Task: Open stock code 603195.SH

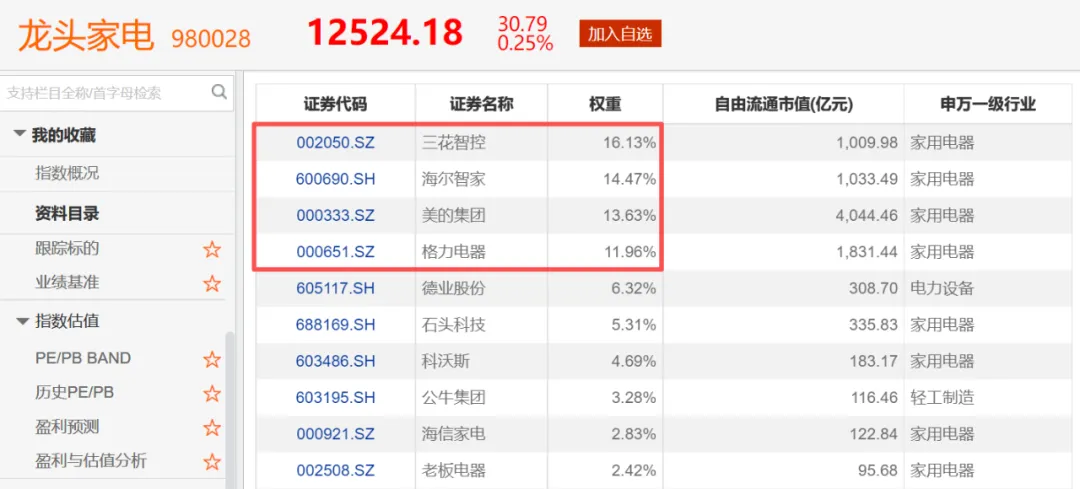Action: click(335, 397)
